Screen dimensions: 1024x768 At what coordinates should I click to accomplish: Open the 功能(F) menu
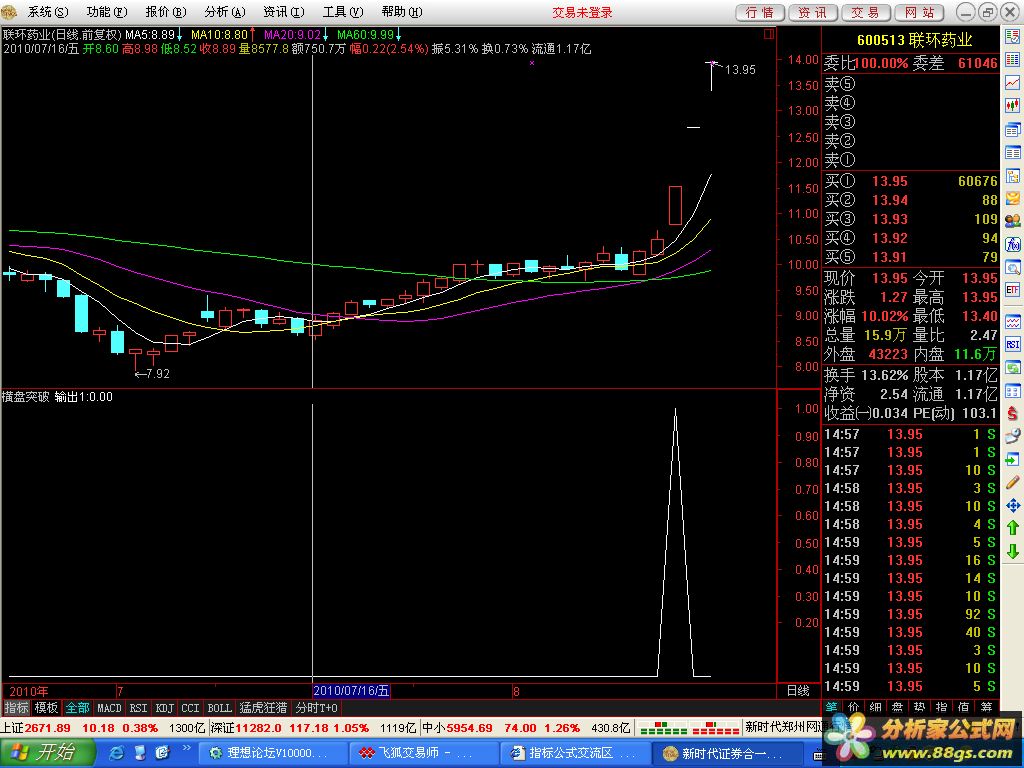point(107,12)
